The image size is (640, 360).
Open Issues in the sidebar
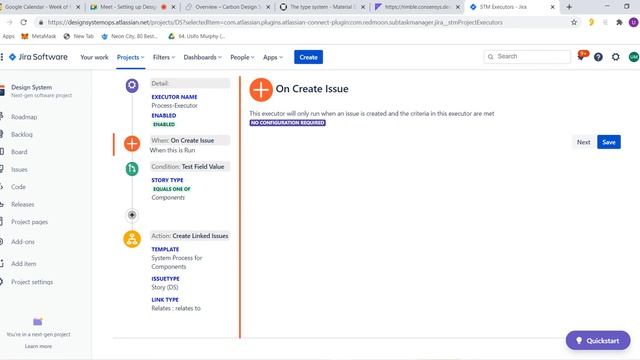tap(19, 169)
